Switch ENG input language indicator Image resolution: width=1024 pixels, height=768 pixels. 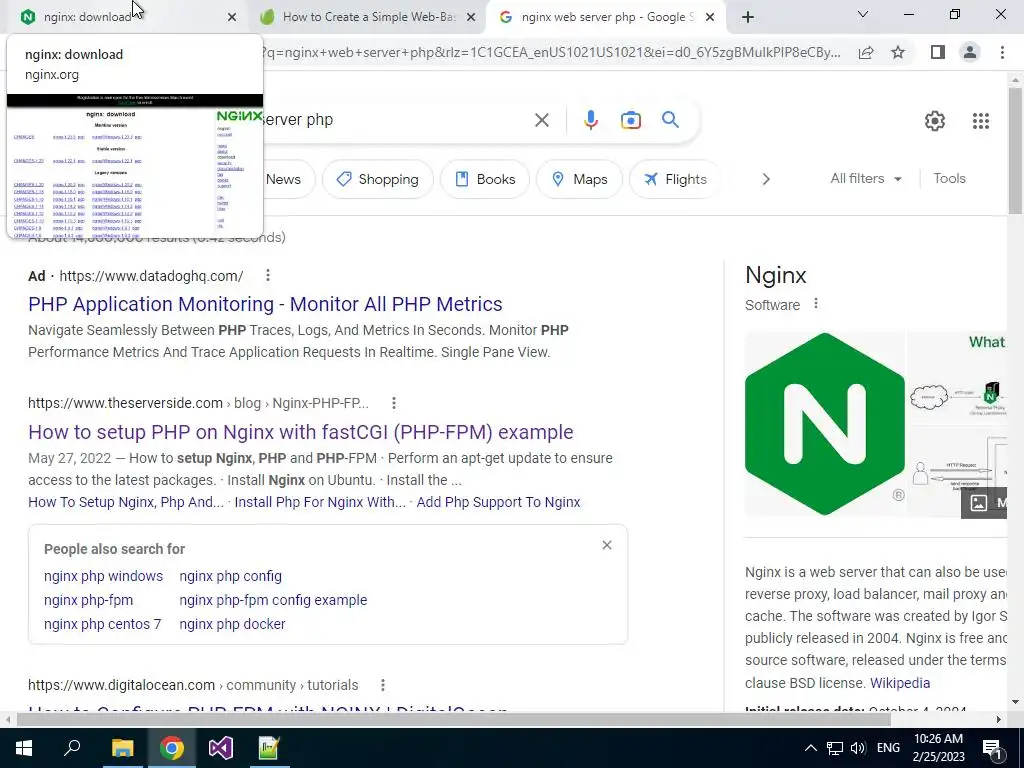(x=888, y=748)
